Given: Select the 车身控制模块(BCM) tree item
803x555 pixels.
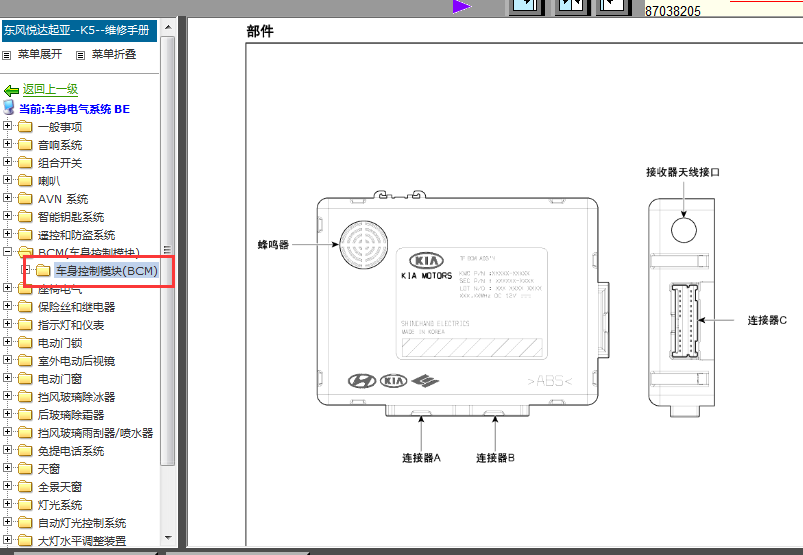Looking at the screenshot, I should point(107,271).
